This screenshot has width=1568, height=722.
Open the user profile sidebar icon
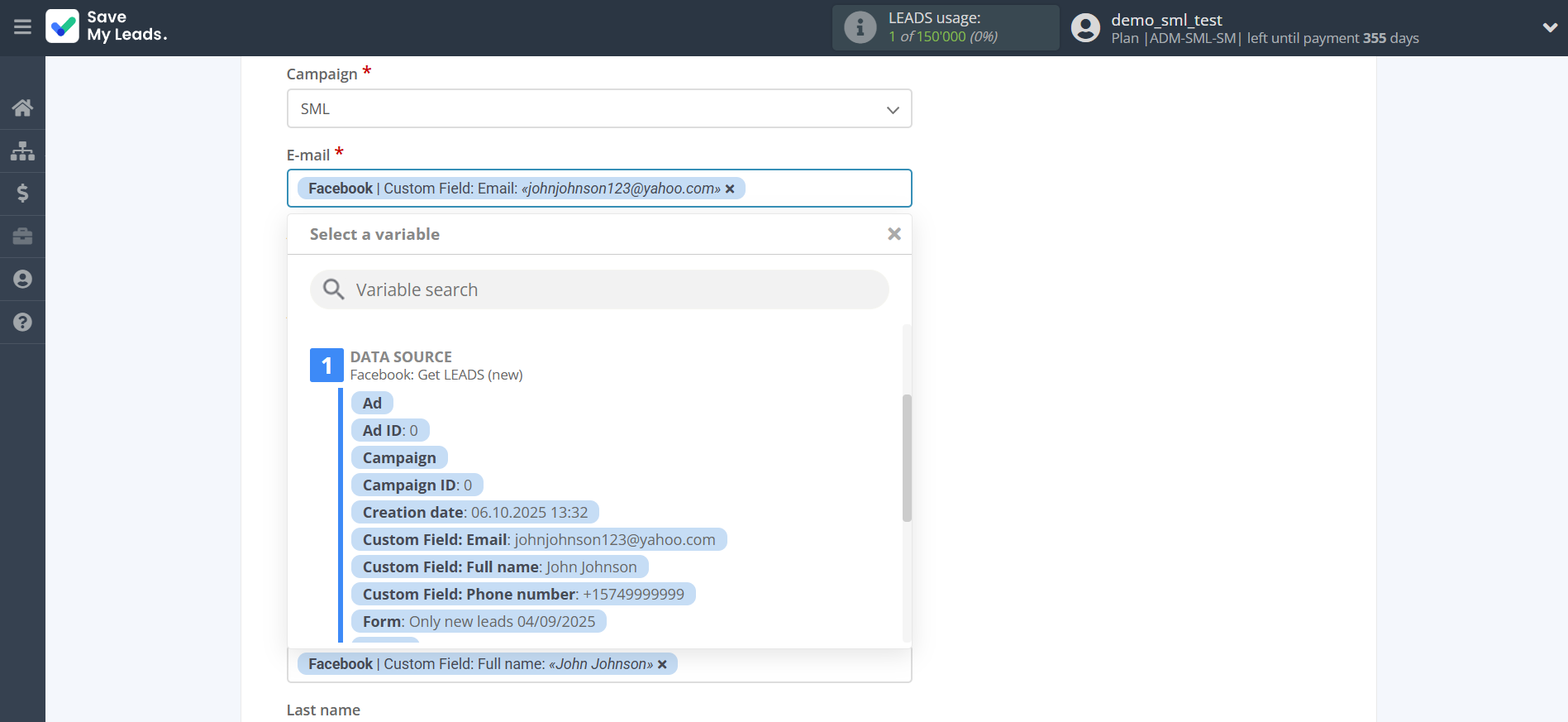click(x=22, y=280)
